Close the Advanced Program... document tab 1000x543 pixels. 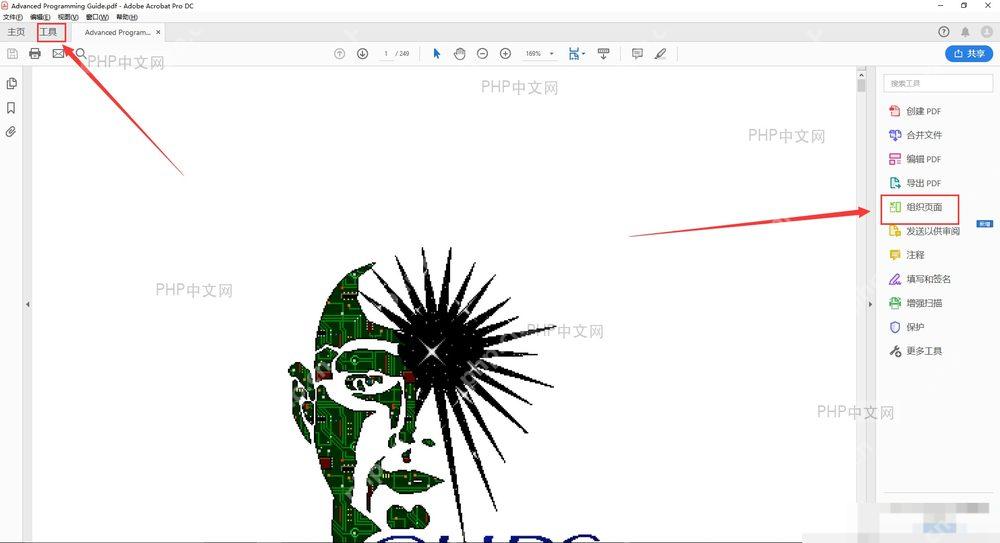coord(158,32)
